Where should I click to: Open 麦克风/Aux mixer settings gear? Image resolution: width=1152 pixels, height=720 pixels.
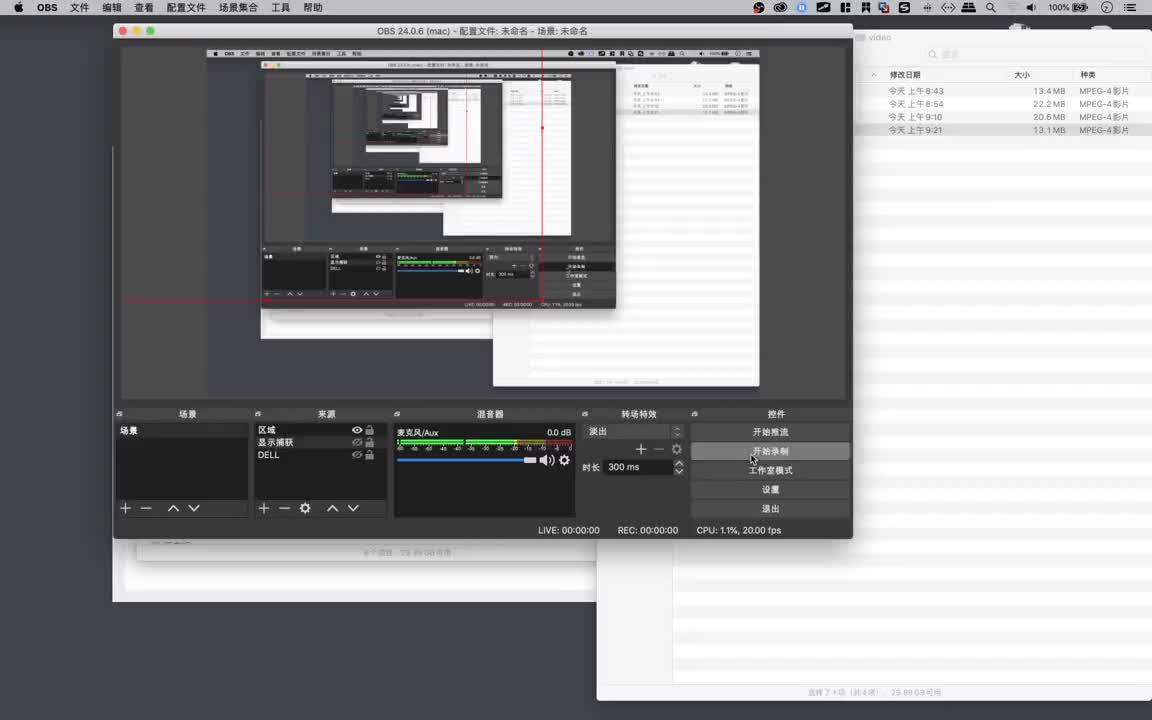(564, 460)
